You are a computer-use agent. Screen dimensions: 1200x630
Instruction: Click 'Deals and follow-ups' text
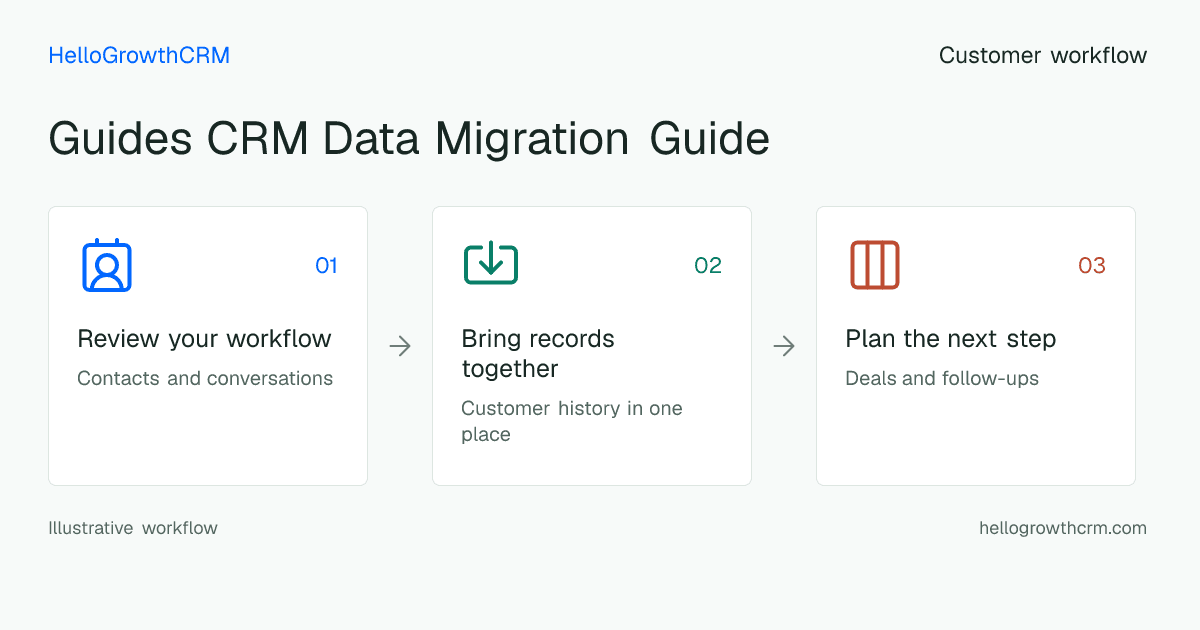tap(942, 379)
